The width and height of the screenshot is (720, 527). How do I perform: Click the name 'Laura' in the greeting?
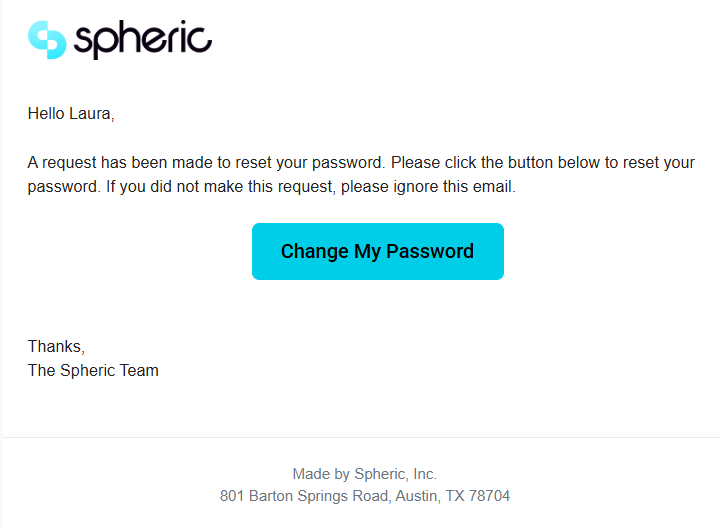90,114
